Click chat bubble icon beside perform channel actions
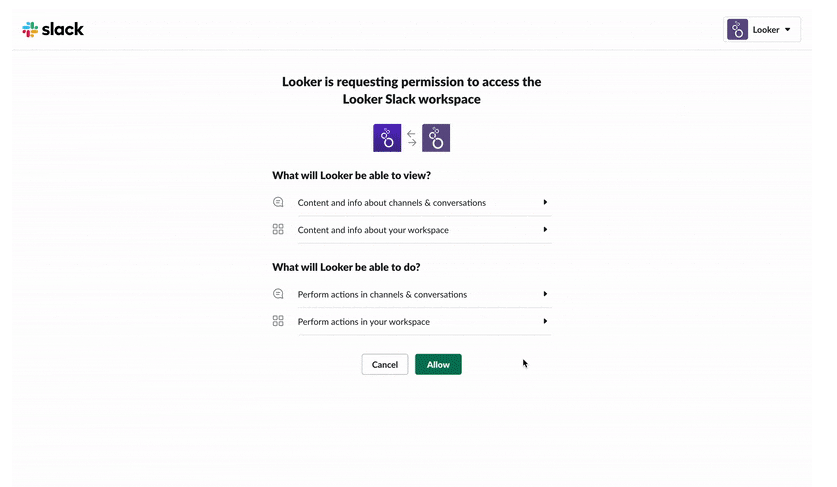The image size is (837, 487). point(278,294)
